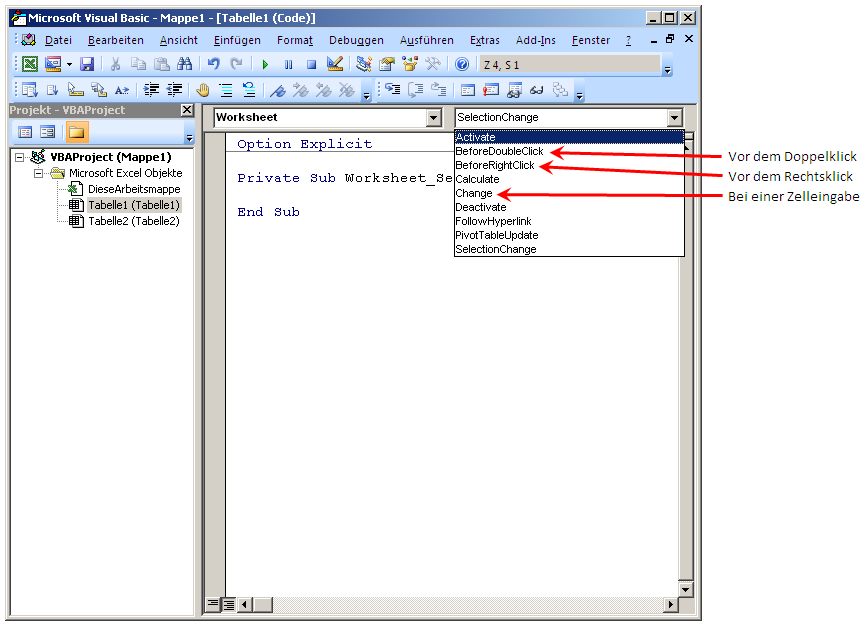Image resolution: width=865 pixels, height=625 pixels.
Task: Open the Properties Window icon
Action: click(387, 64)
